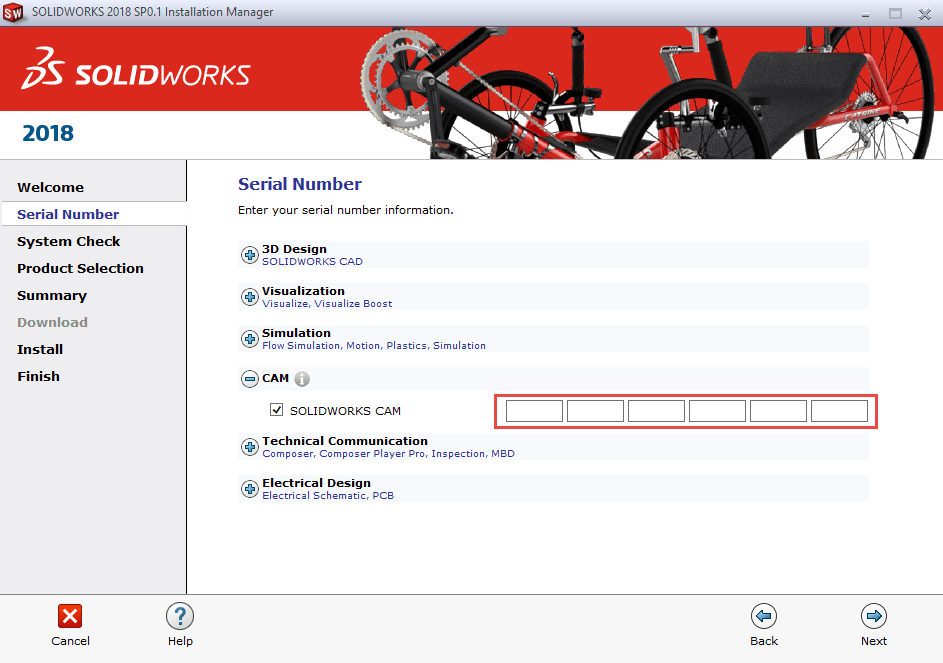Select the Download step in sidebar
The image size is (943, 663).
[x=52, y=322]
